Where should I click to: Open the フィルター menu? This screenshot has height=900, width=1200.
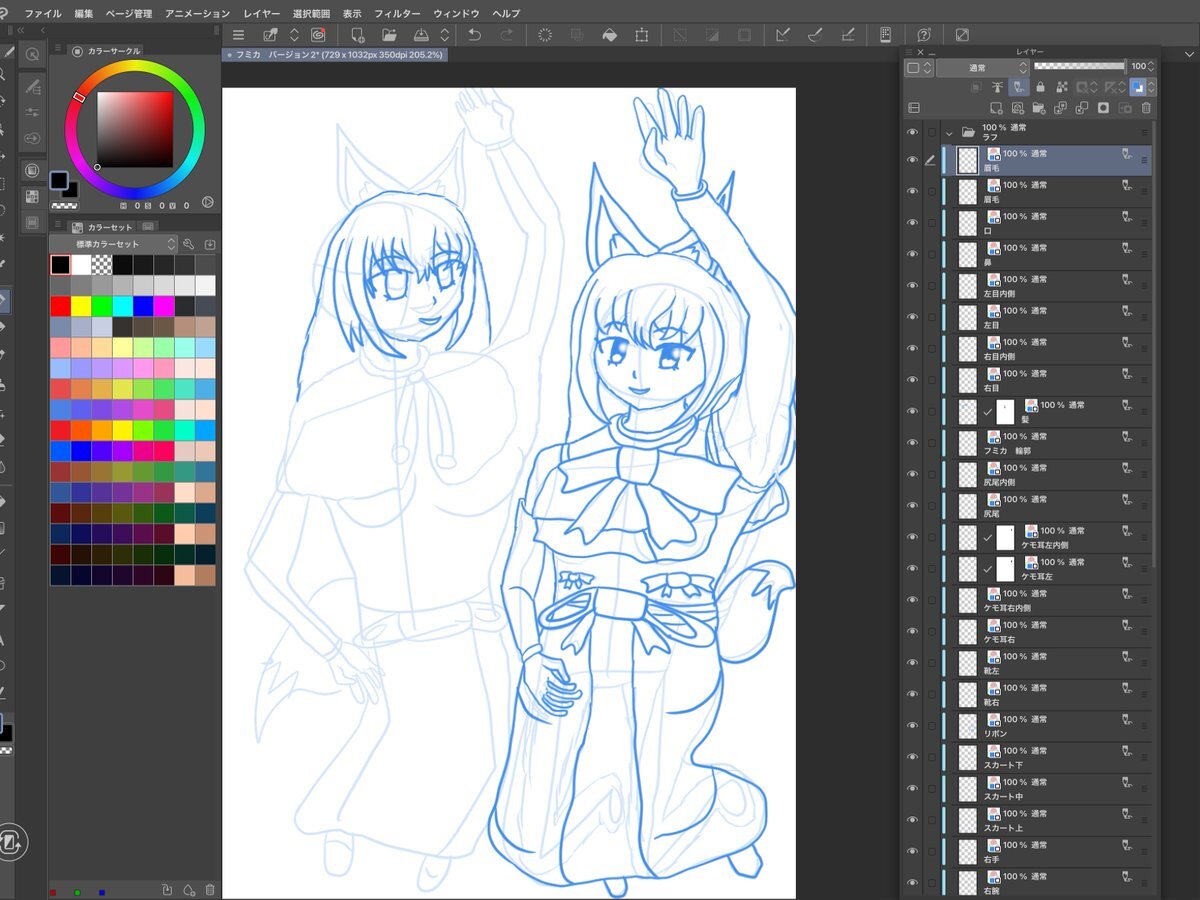pos(397,14)
